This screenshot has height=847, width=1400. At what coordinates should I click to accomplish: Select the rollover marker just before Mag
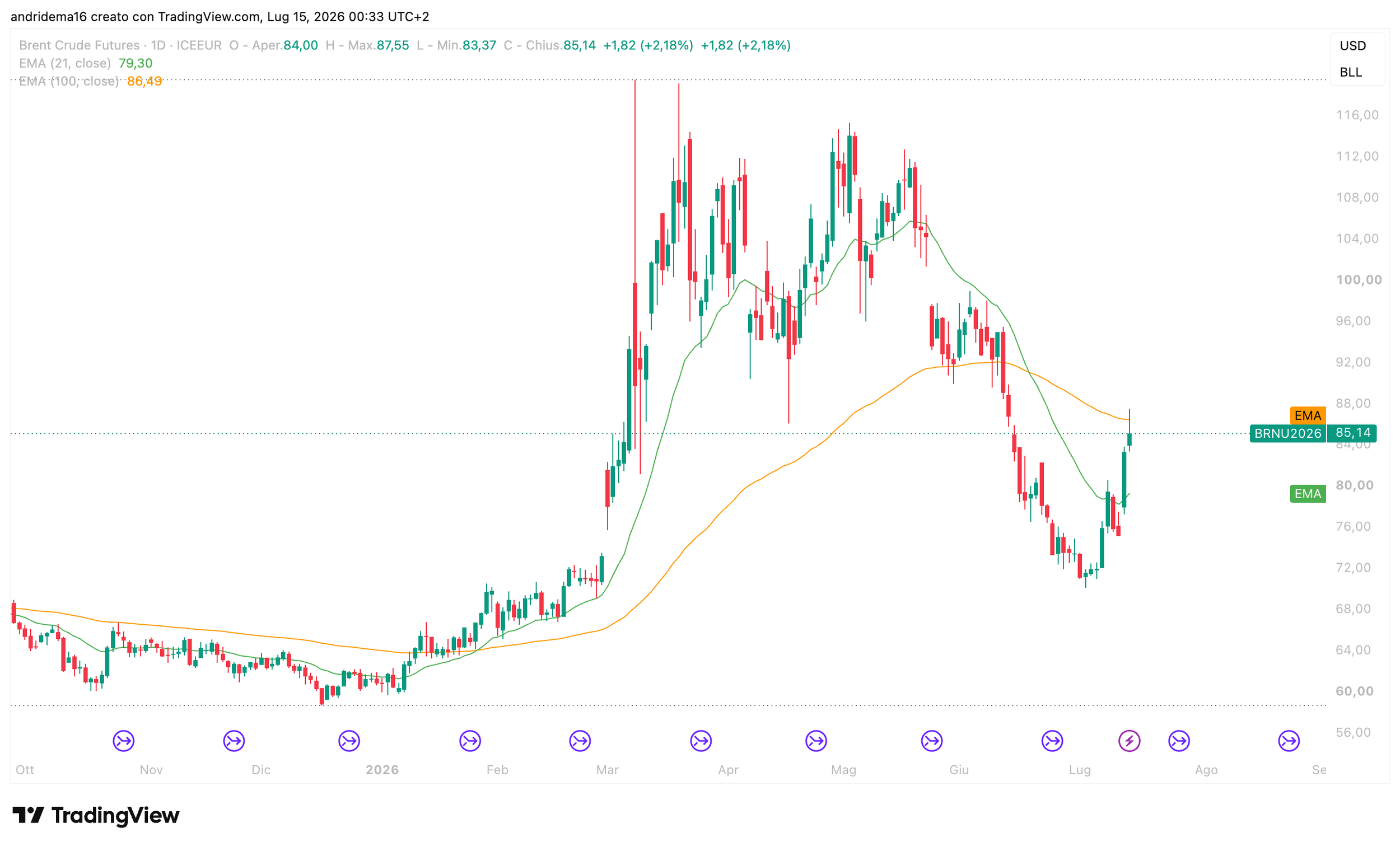coord(816,741)
